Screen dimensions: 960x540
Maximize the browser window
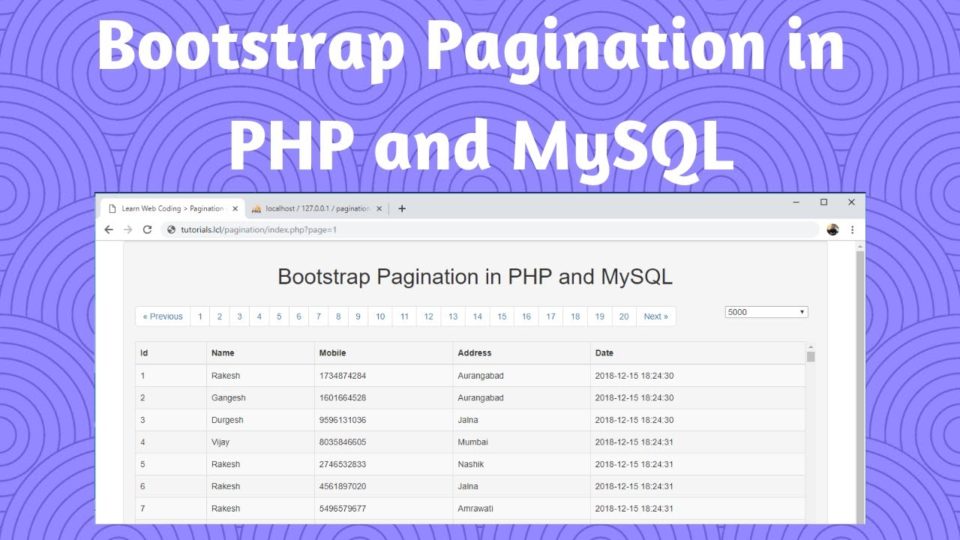click(x=823, y=202)
